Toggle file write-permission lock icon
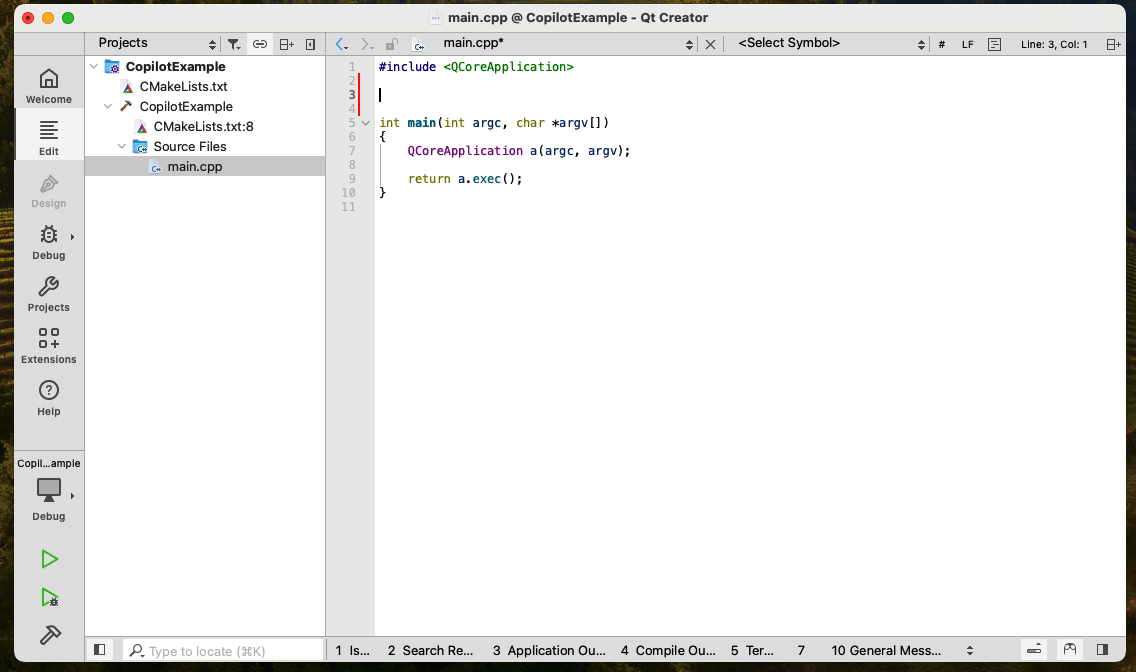 pyautogui.click(x=391, y=44)
